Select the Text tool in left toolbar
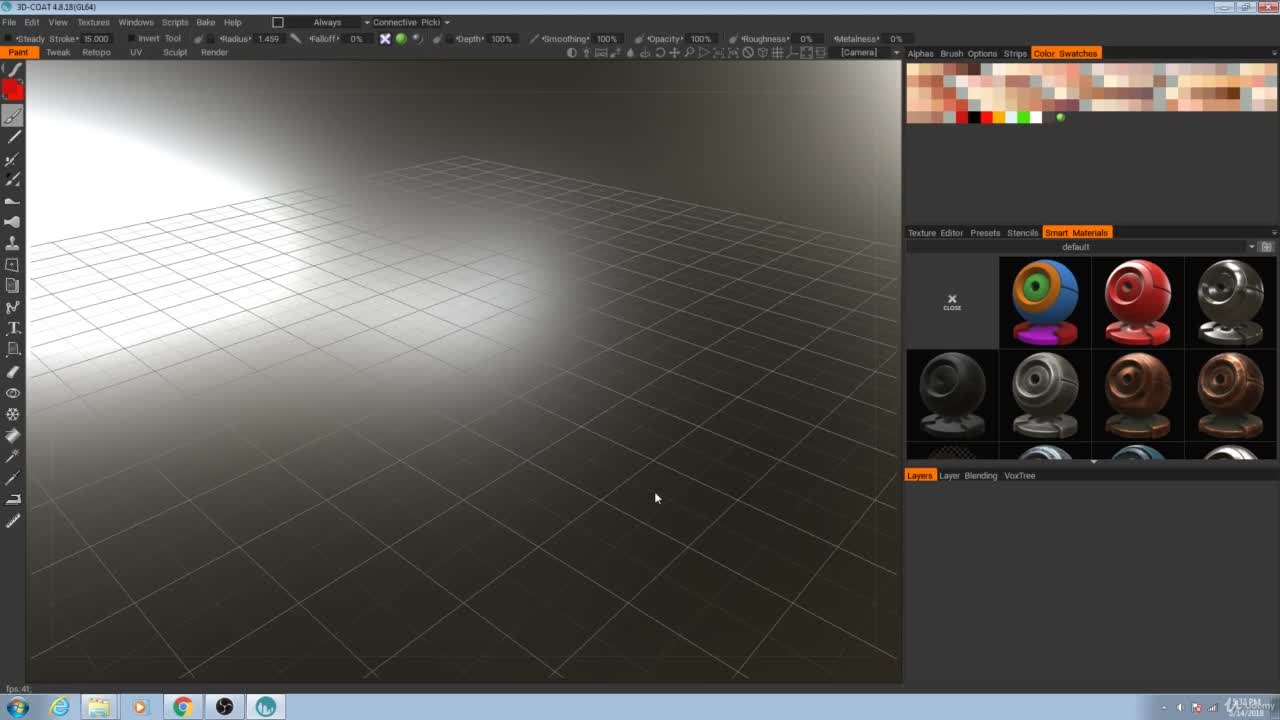The image size is (1280, 720). point(13,328)
